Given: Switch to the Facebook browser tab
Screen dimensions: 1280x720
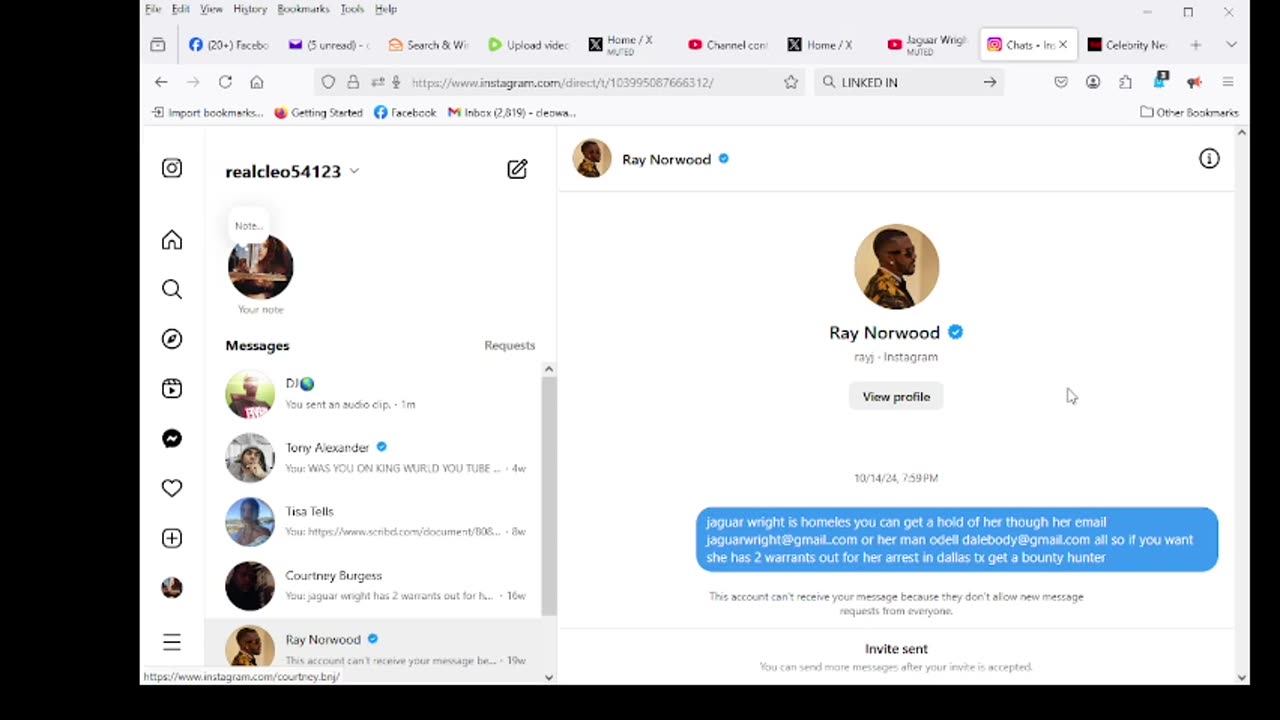Looking at the screenshot, I should [x=229, y=45].
